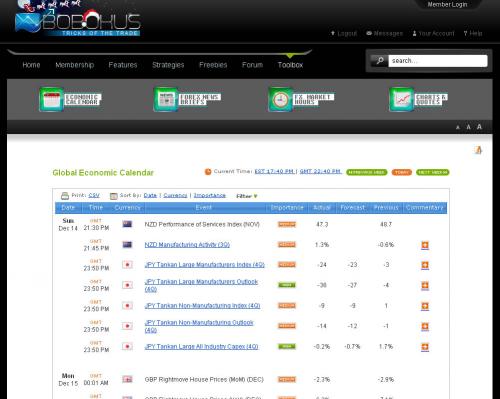Click the green previous week button
Viewport: 500px width, 399px height.
point(367,172)
